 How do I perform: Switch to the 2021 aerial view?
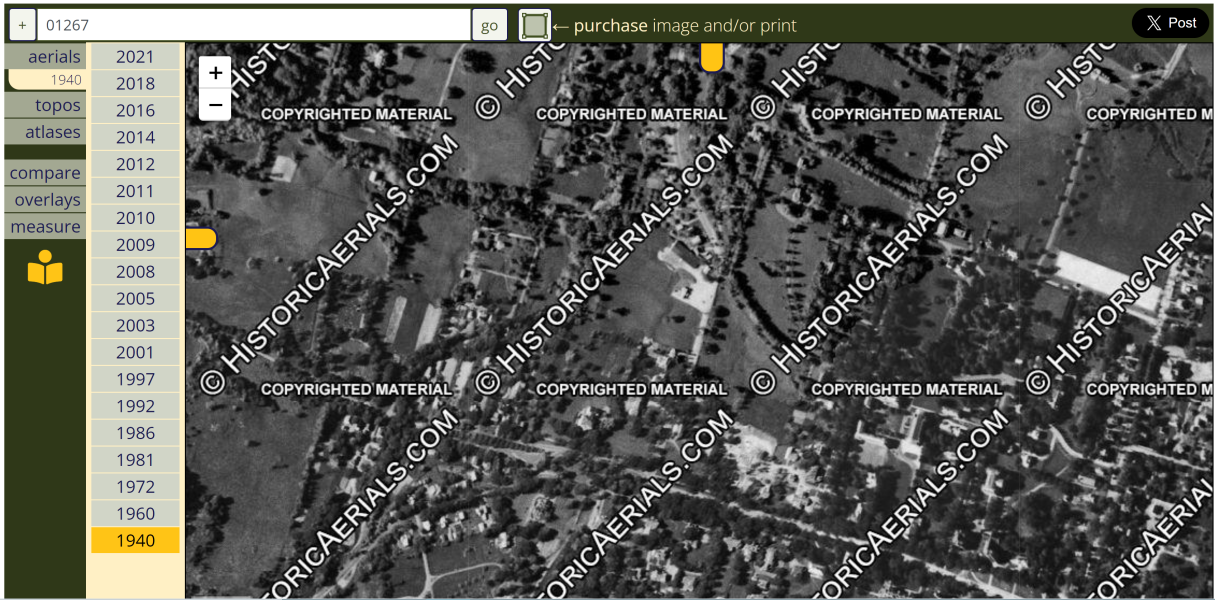(x=135, y=56)
